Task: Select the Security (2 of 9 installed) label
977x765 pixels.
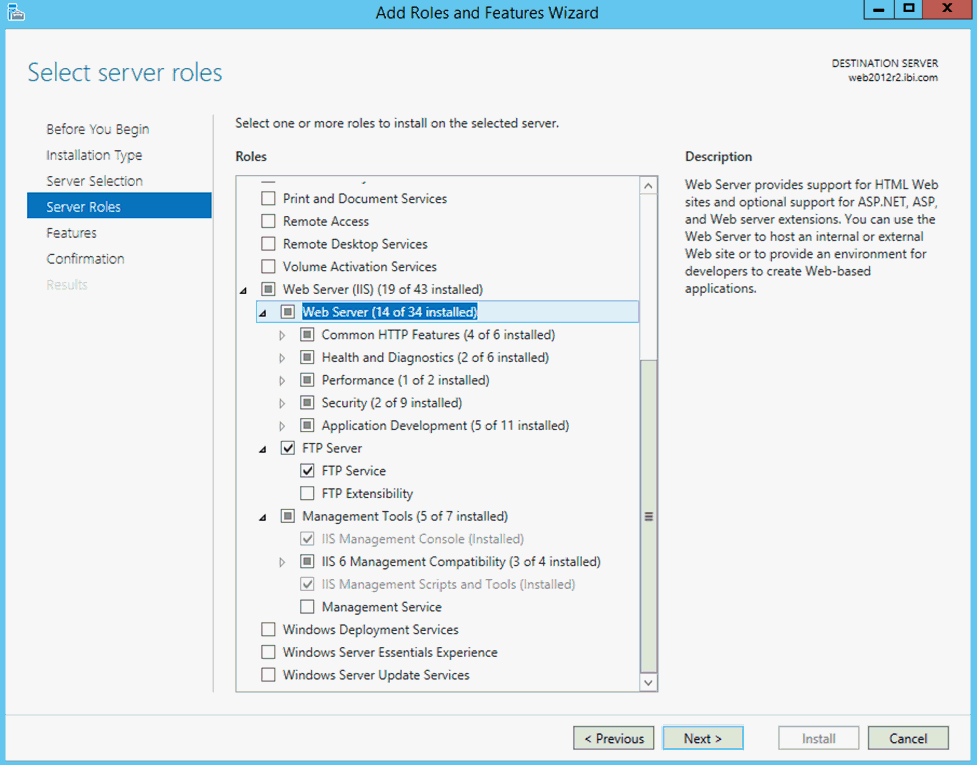Action: point(392,402)
